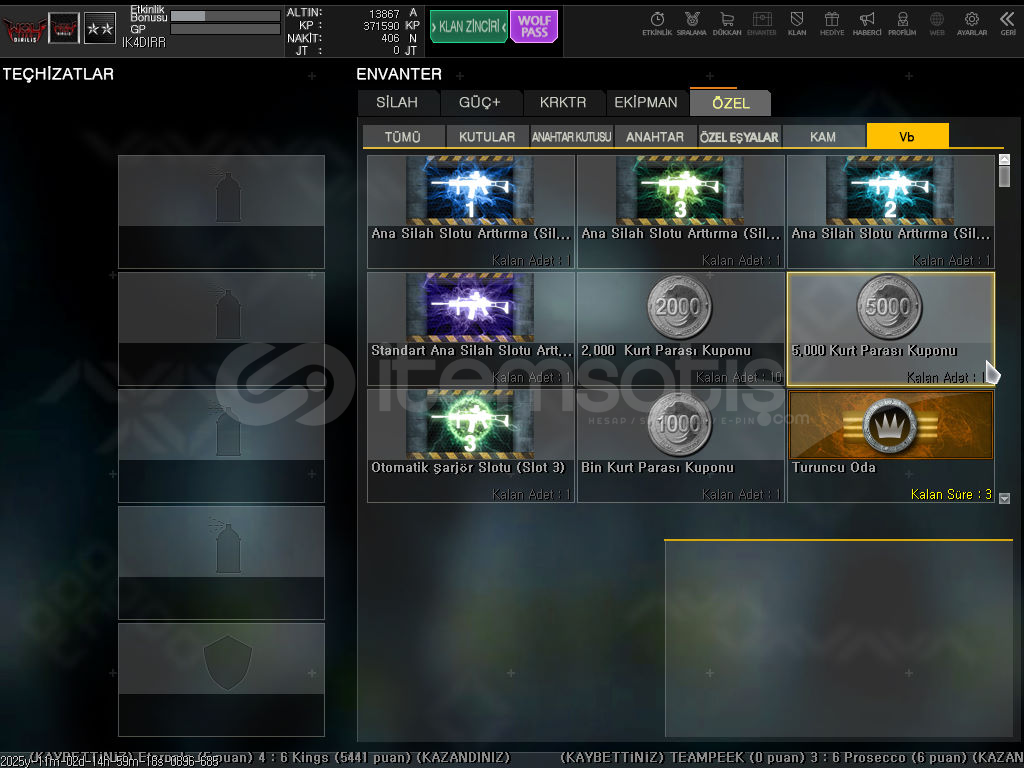Select the slot 2 main weapon item
The image size is (1024, 768).
[x=891, y=212]
